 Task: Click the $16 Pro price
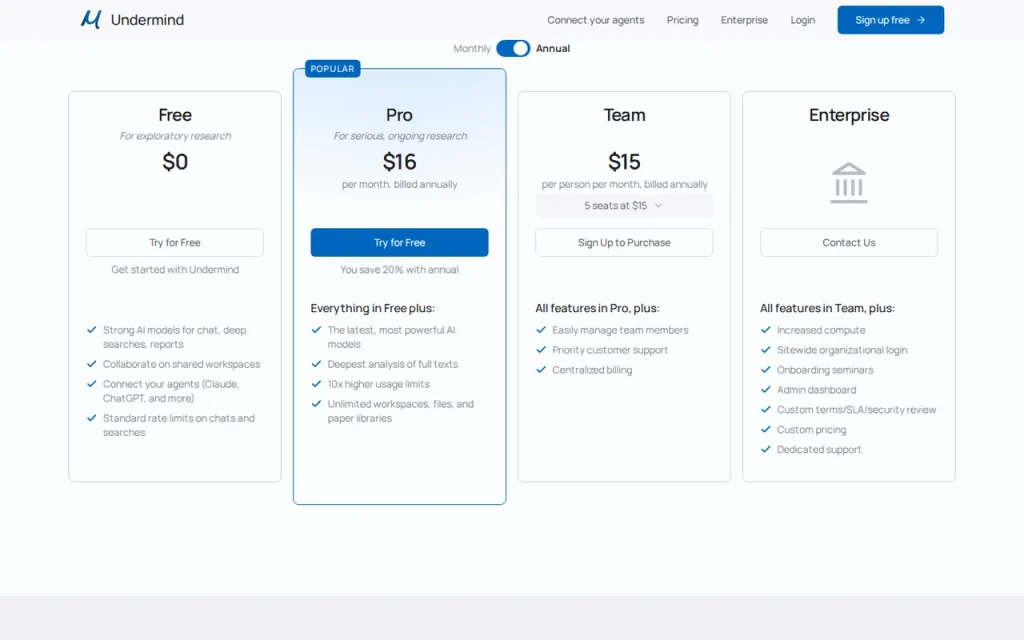pyautogui.click(x=399, y=161)
